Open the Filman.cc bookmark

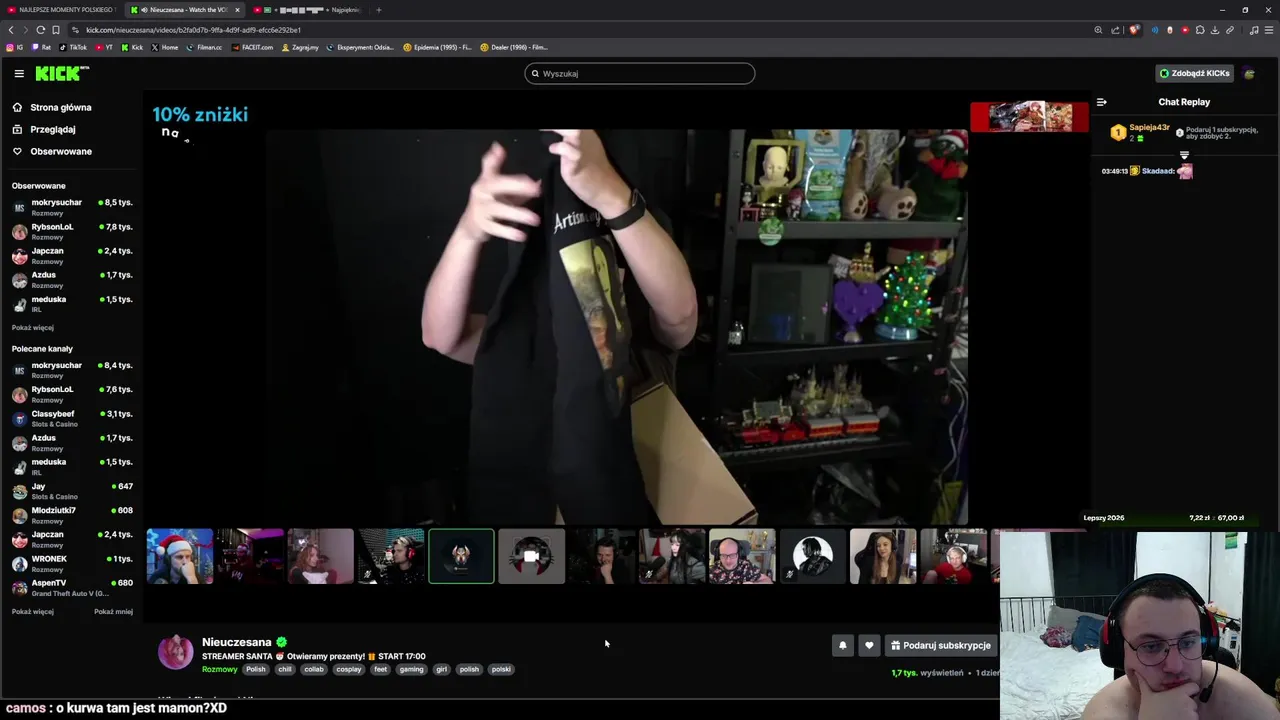[x=204, y=47]
